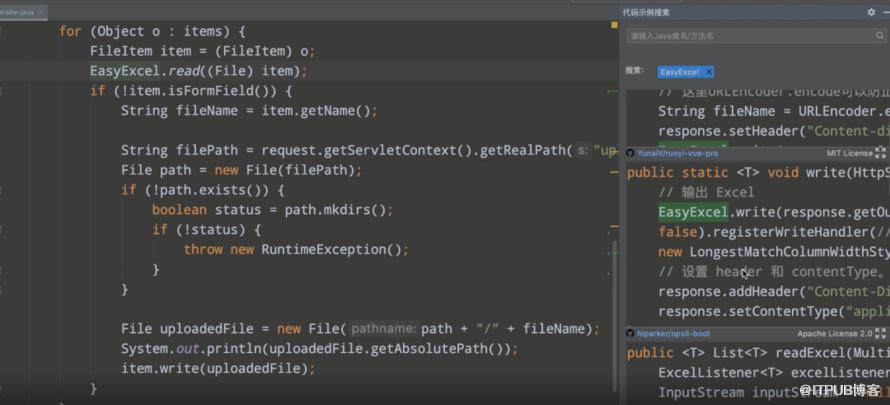Open the code search panel settings gear

(871, 12)
